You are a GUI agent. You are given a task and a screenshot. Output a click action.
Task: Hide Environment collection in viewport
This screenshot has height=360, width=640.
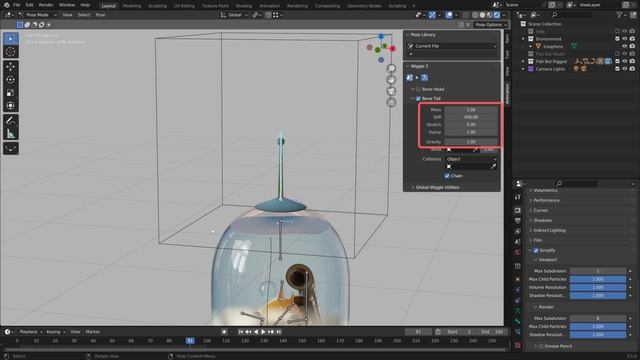click(x=624, y=39)
